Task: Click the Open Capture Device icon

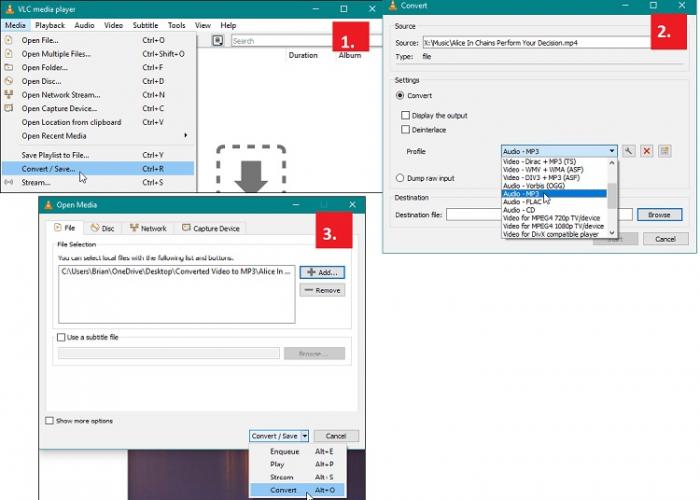Action: click(8, 108)
